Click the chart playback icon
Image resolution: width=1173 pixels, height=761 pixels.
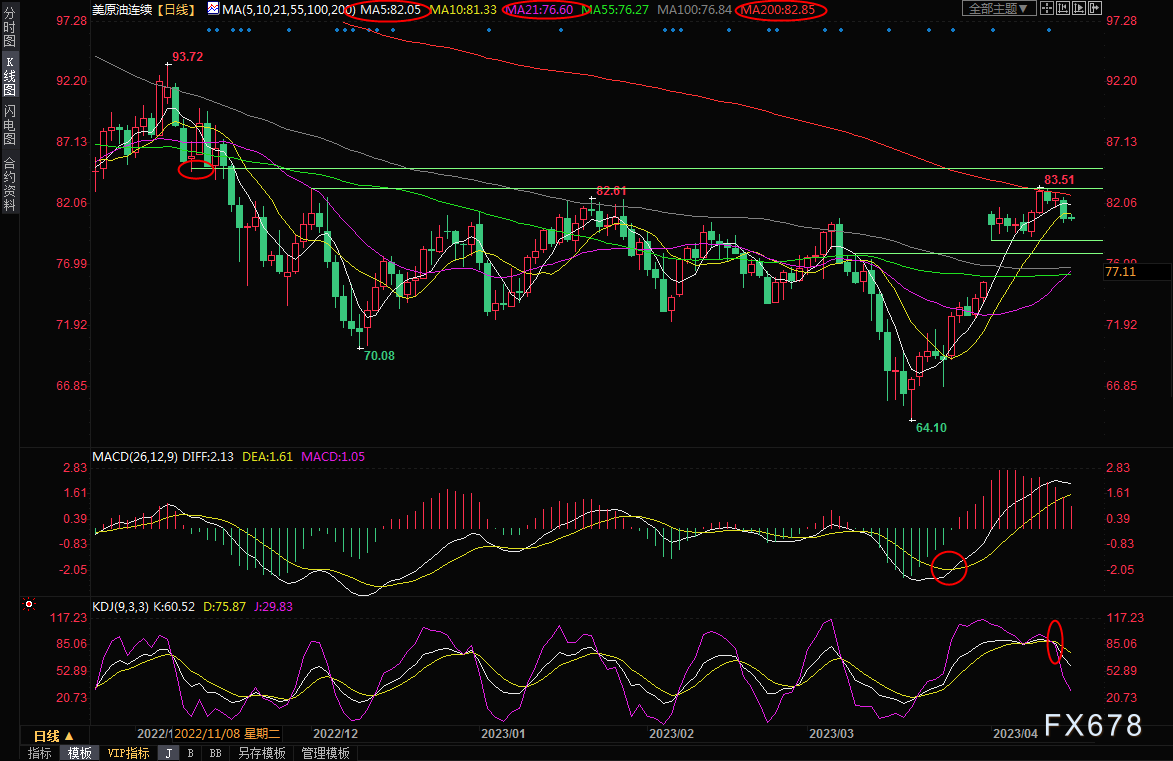(1079, 8)
